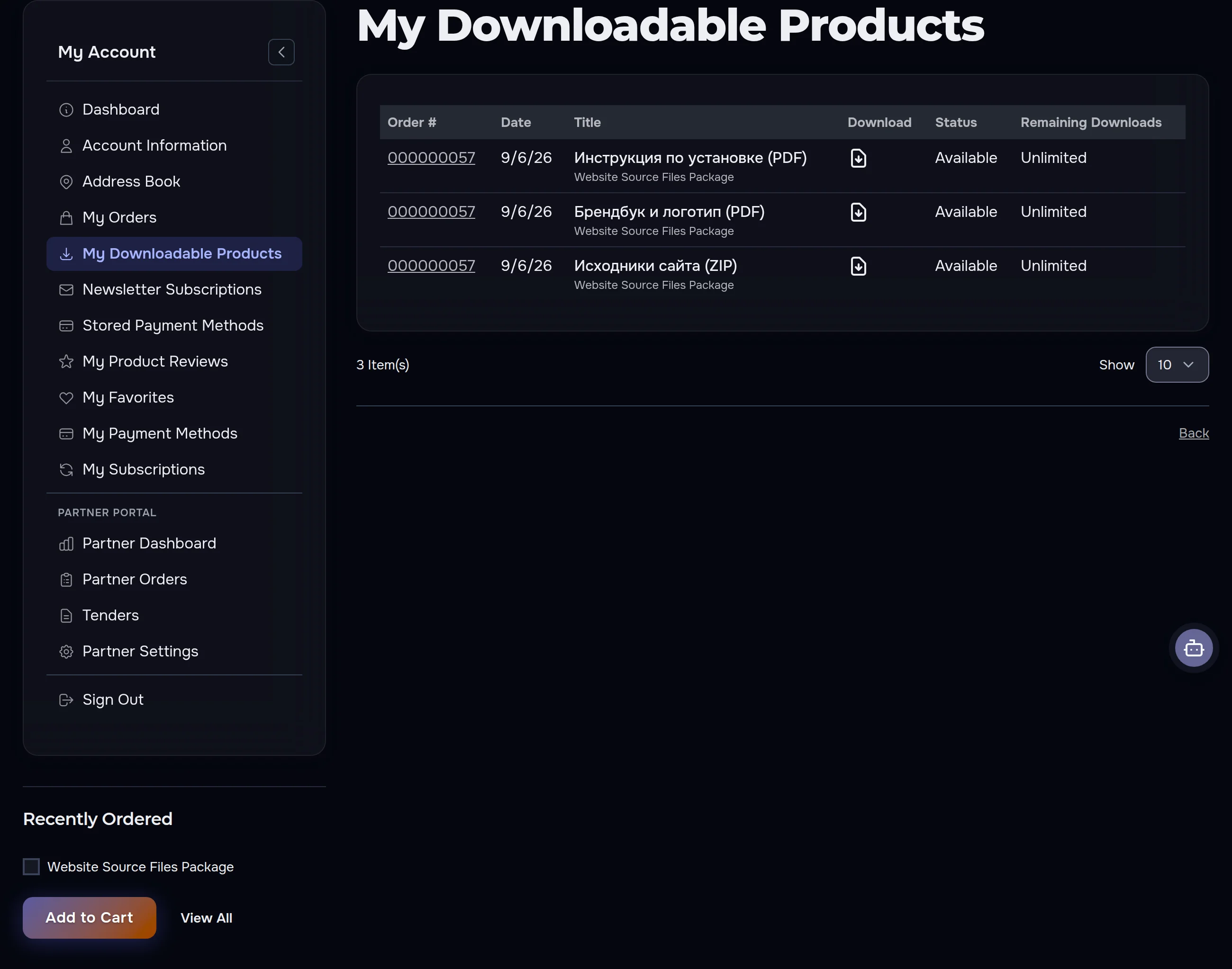This screenshot has height=969, width=1232.
Task: Download the Инструкция по установке (PDF) file
Action: tap(858, 158)
